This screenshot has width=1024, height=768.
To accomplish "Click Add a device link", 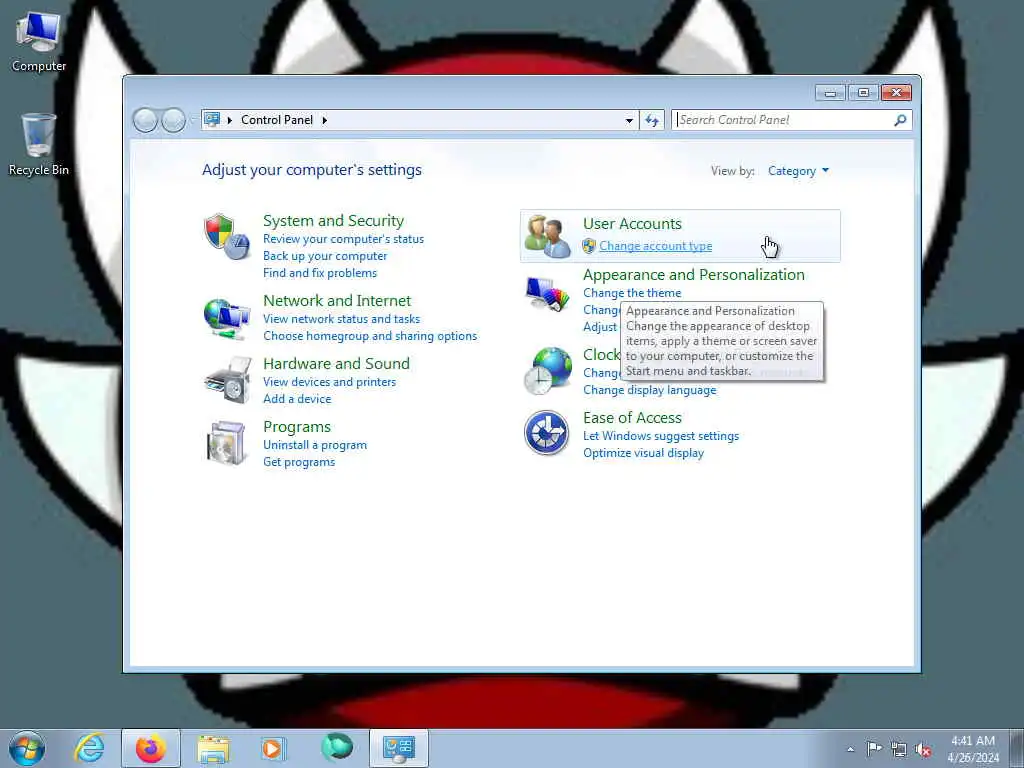I will pos(297,399).
